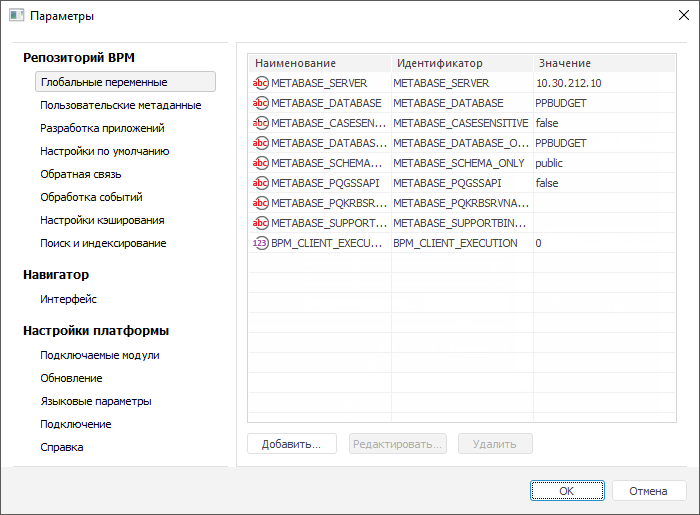Viewport: 700px width, 515px height.
Task: Click the abc icon for METABASE_PQKRBSRVNAME row
Action: (261, 203)
